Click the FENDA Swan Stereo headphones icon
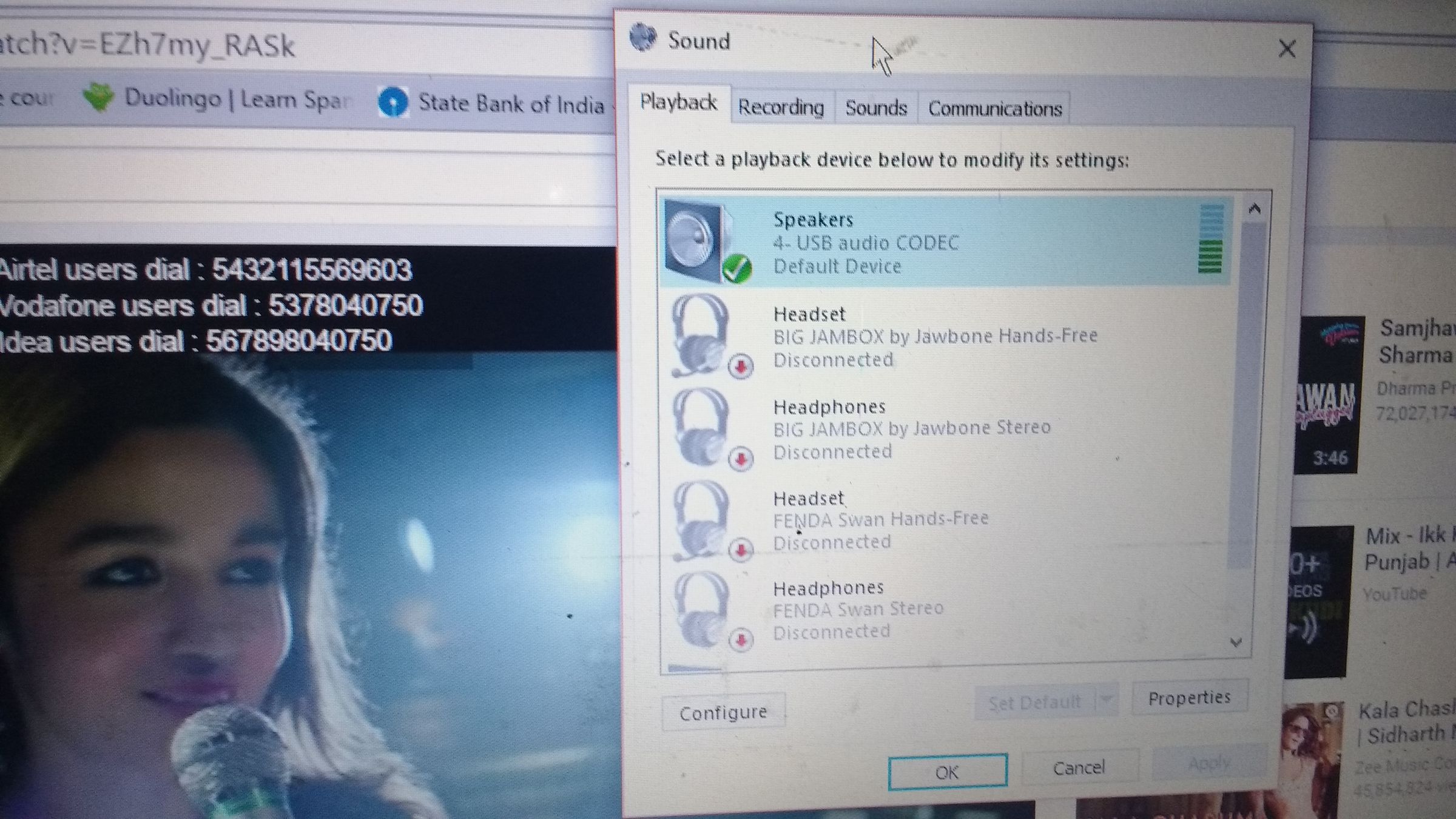 point(701,609)
